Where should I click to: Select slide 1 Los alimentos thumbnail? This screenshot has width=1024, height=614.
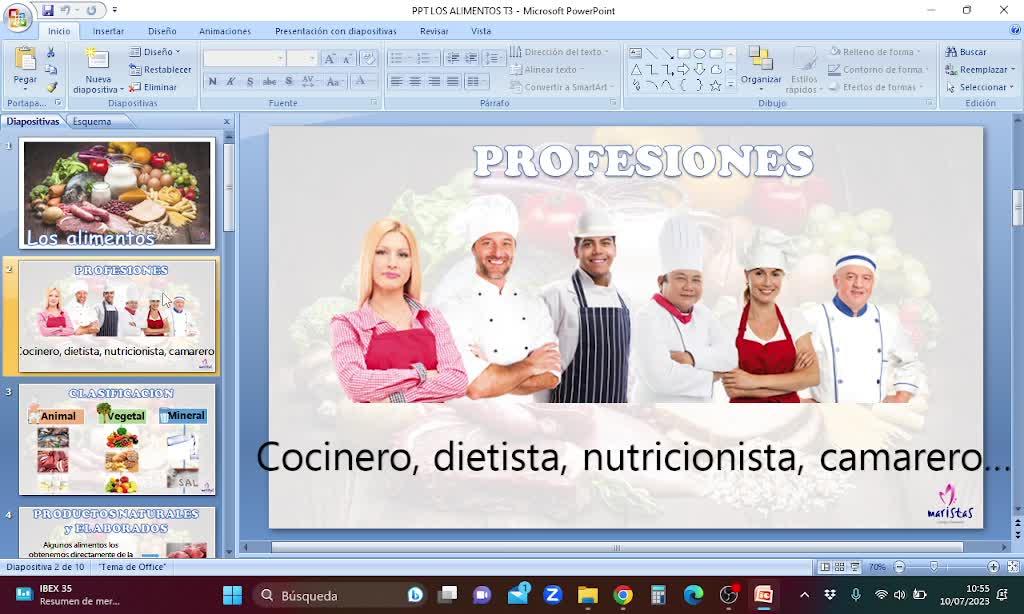coord(117,193)
